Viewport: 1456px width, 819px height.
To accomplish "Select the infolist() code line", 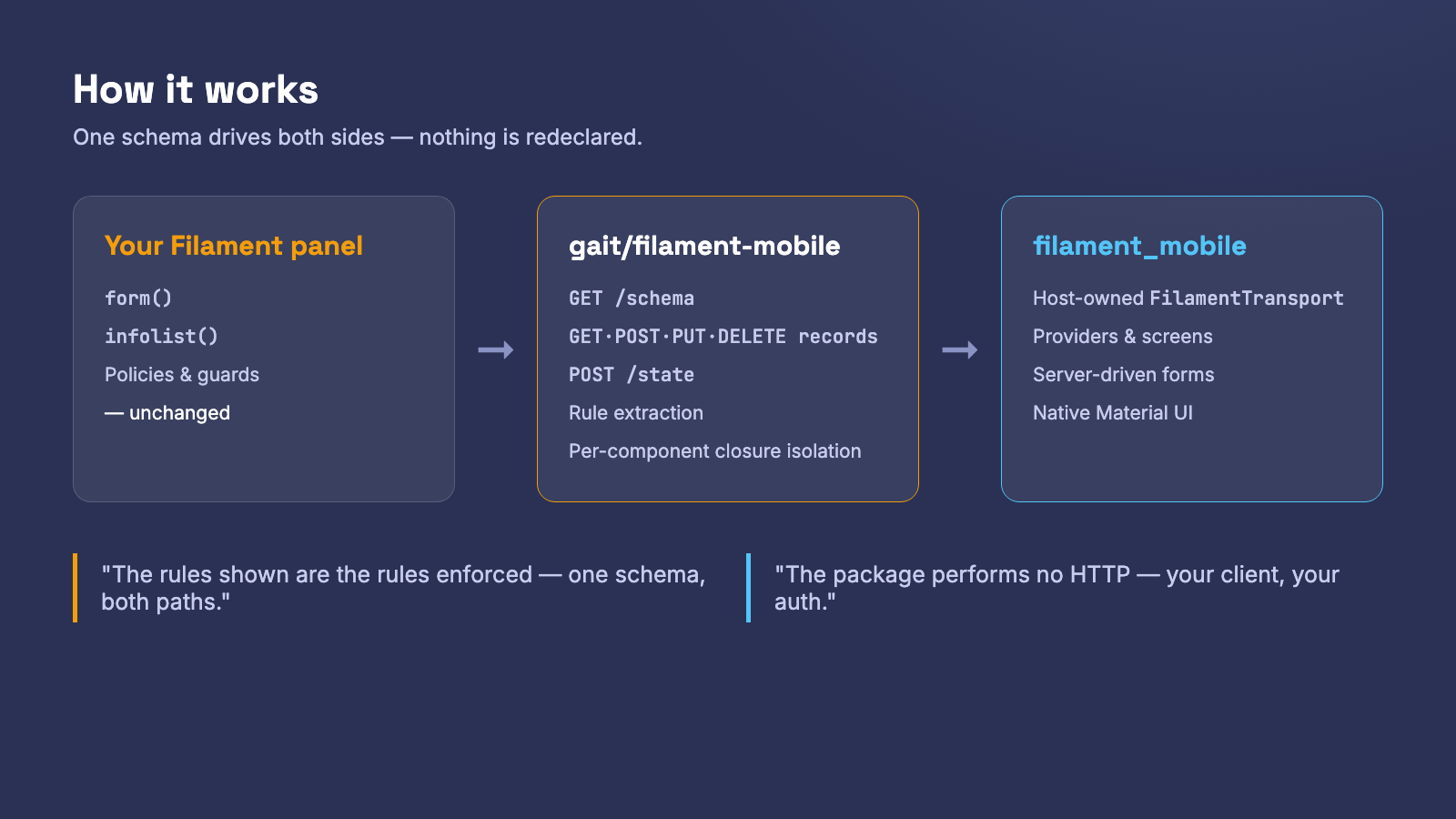I will point(161,336).
